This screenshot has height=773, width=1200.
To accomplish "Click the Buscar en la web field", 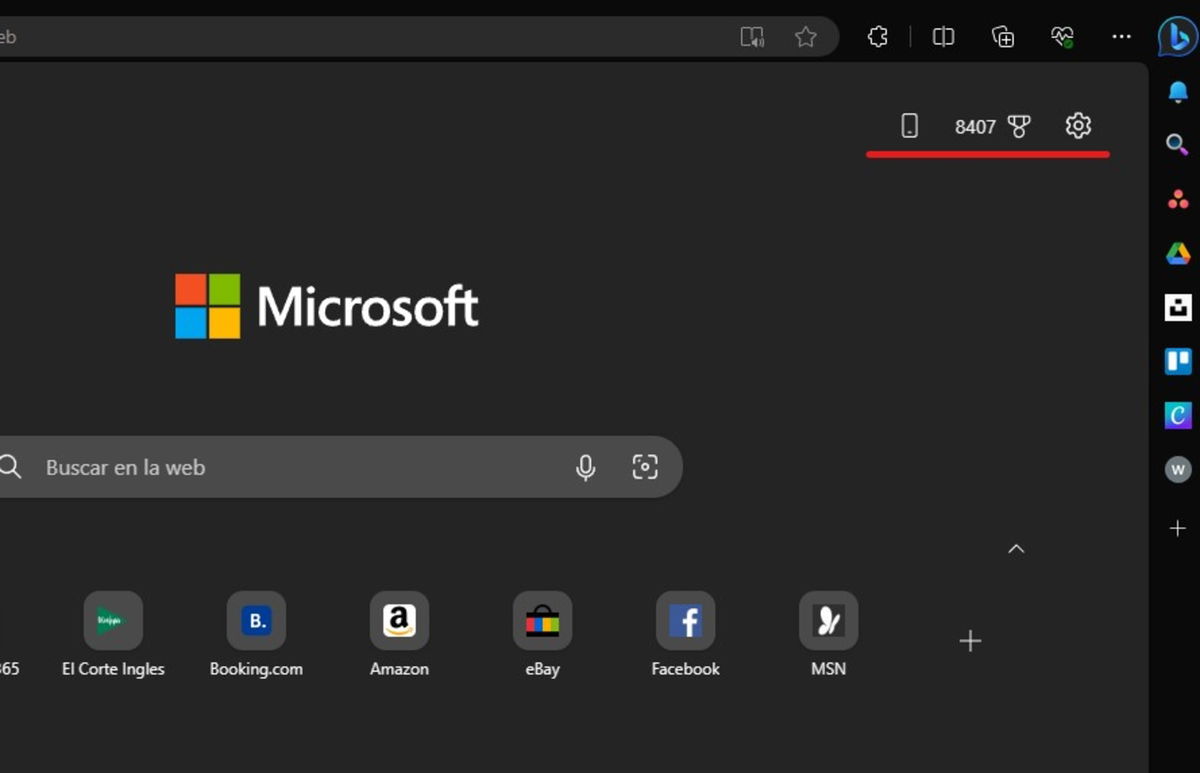I will pos(300,466).
